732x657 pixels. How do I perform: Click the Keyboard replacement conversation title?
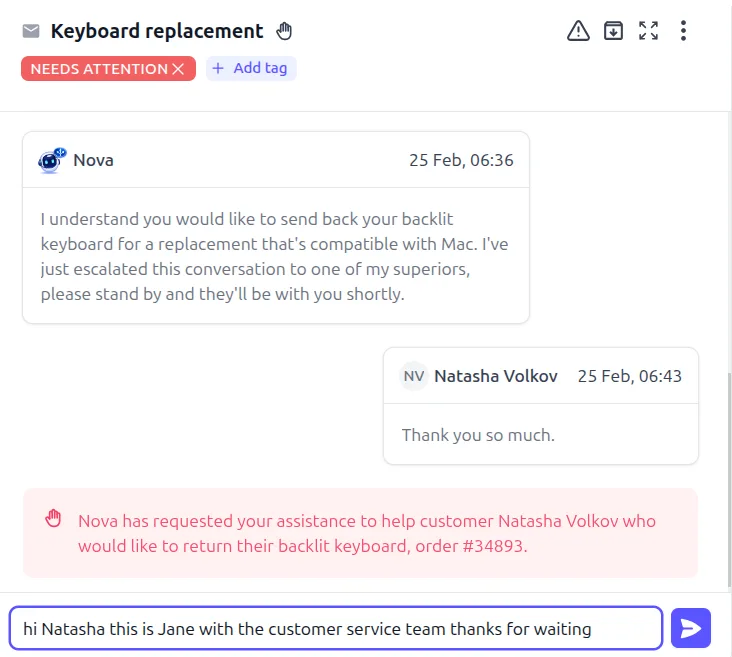pyautogui.click(x=157, y=31)
